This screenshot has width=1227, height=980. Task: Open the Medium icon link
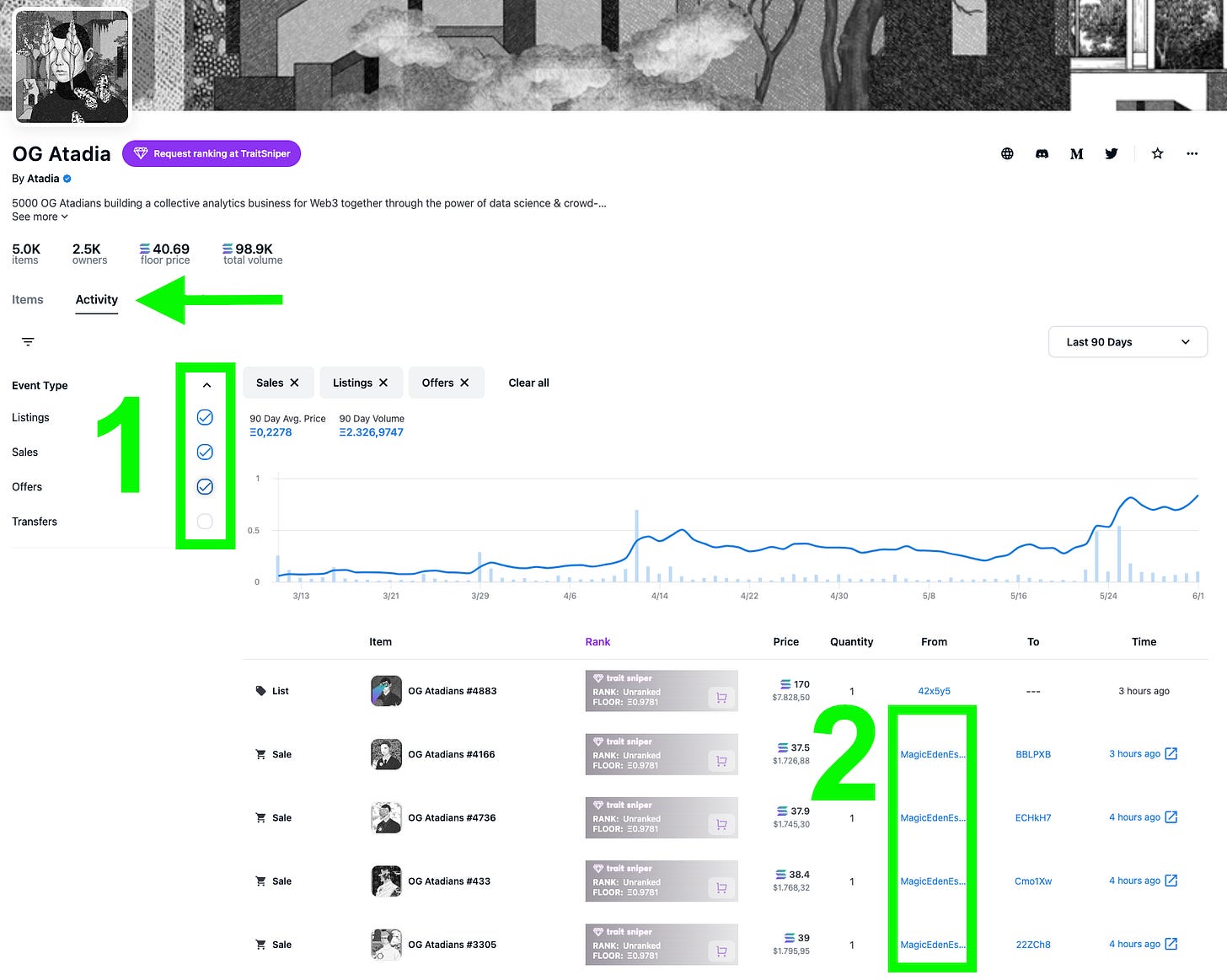coord(1076,153)
